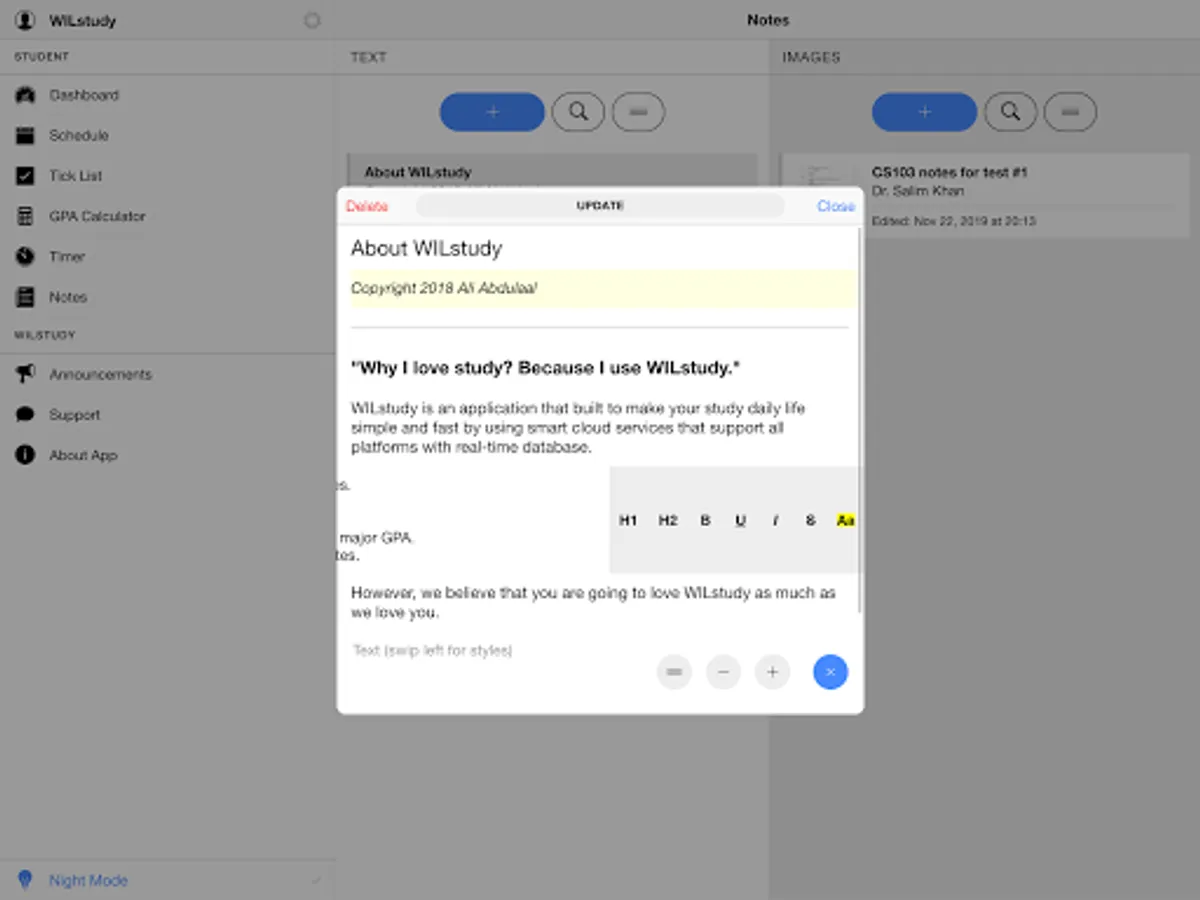The image size is (1200, 900).
Task: Select the About WILstudy note row behind the dialog
Action: [552, 171]
